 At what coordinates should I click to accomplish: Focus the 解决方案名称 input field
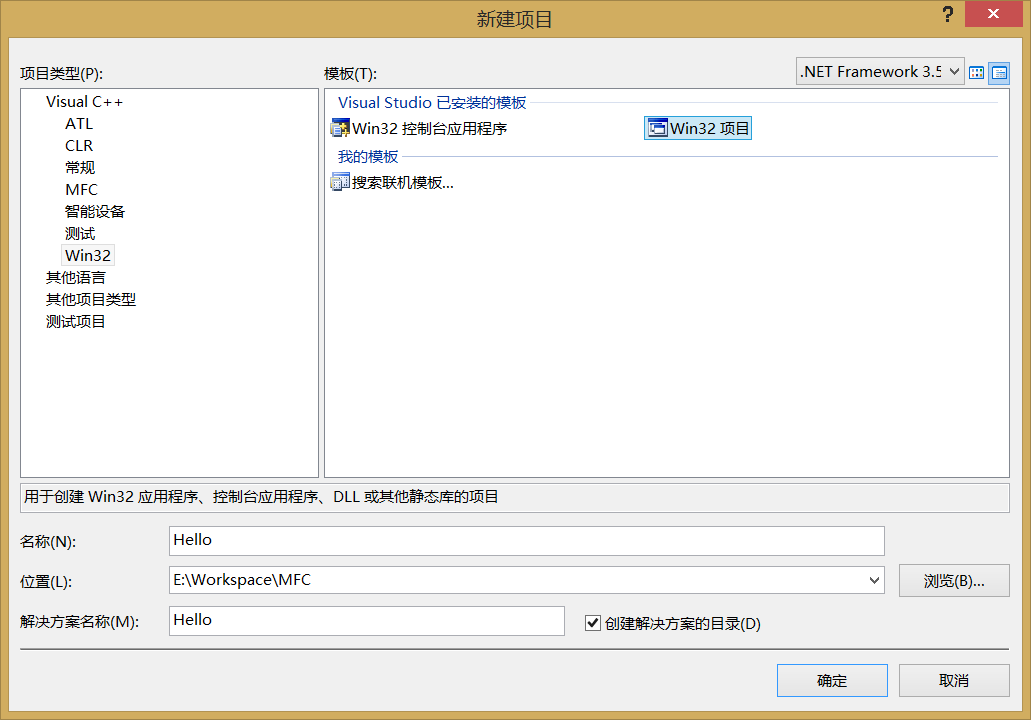point(366,621)
